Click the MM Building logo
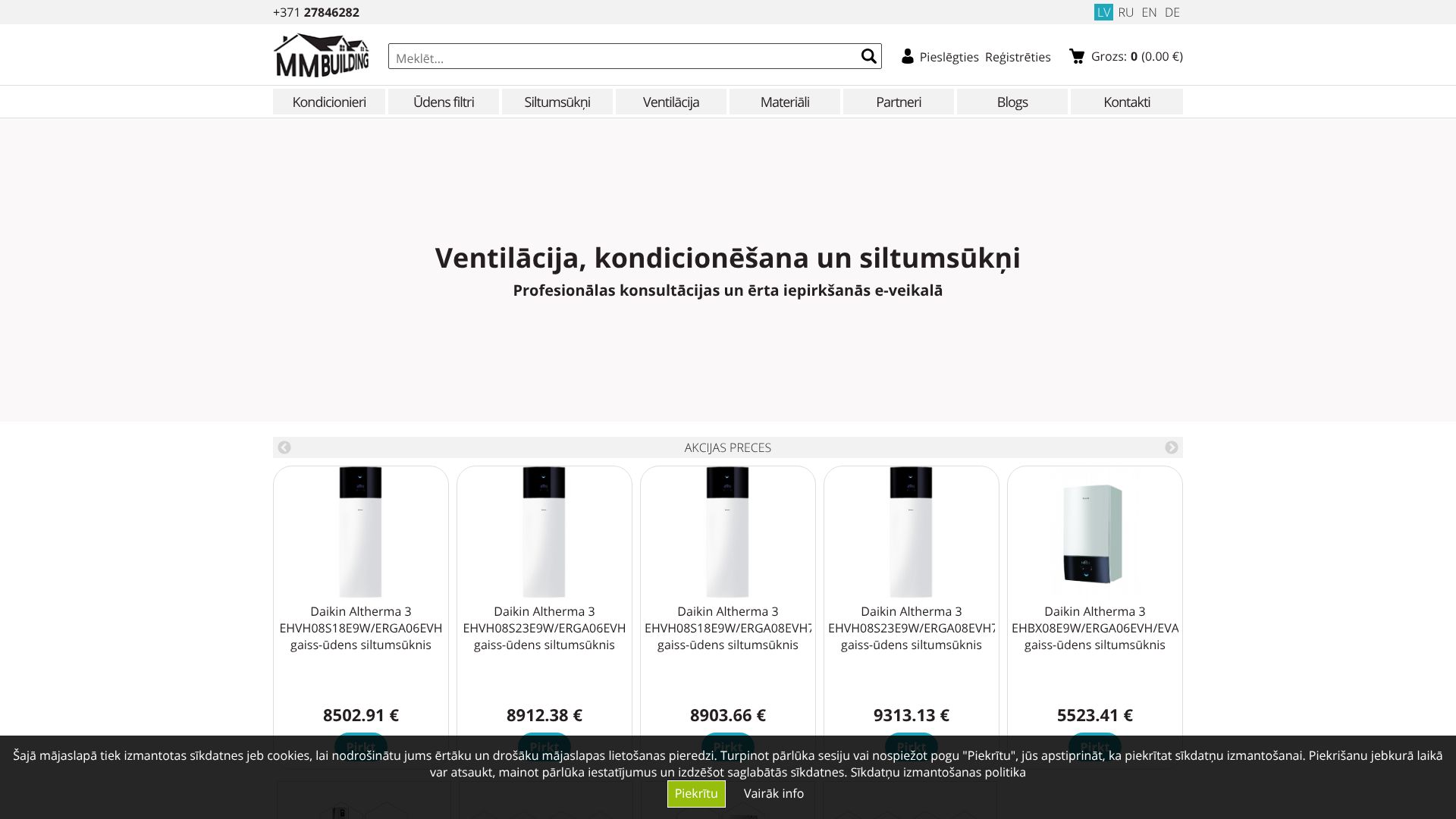This screenshot has height=819, width=1456. [x=322, y=54]
